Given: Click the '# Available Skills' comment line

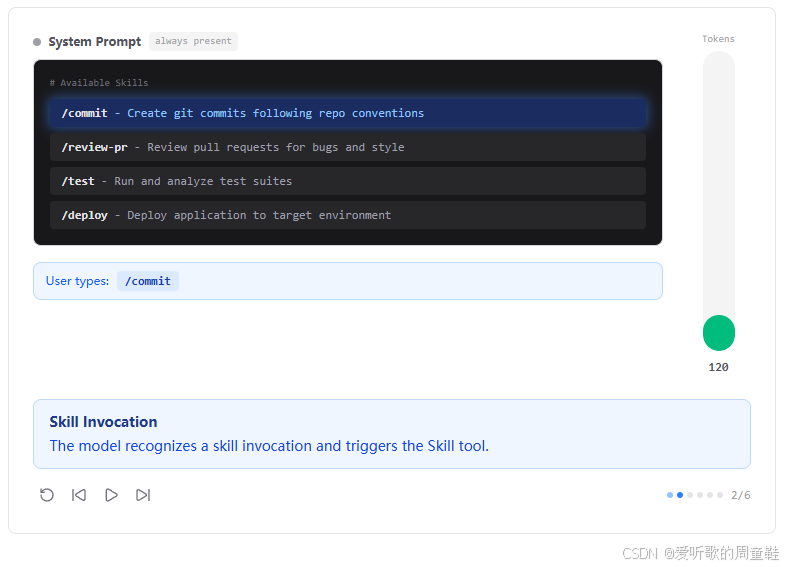Looking at the screenshot, I should (x=99, y=83).
